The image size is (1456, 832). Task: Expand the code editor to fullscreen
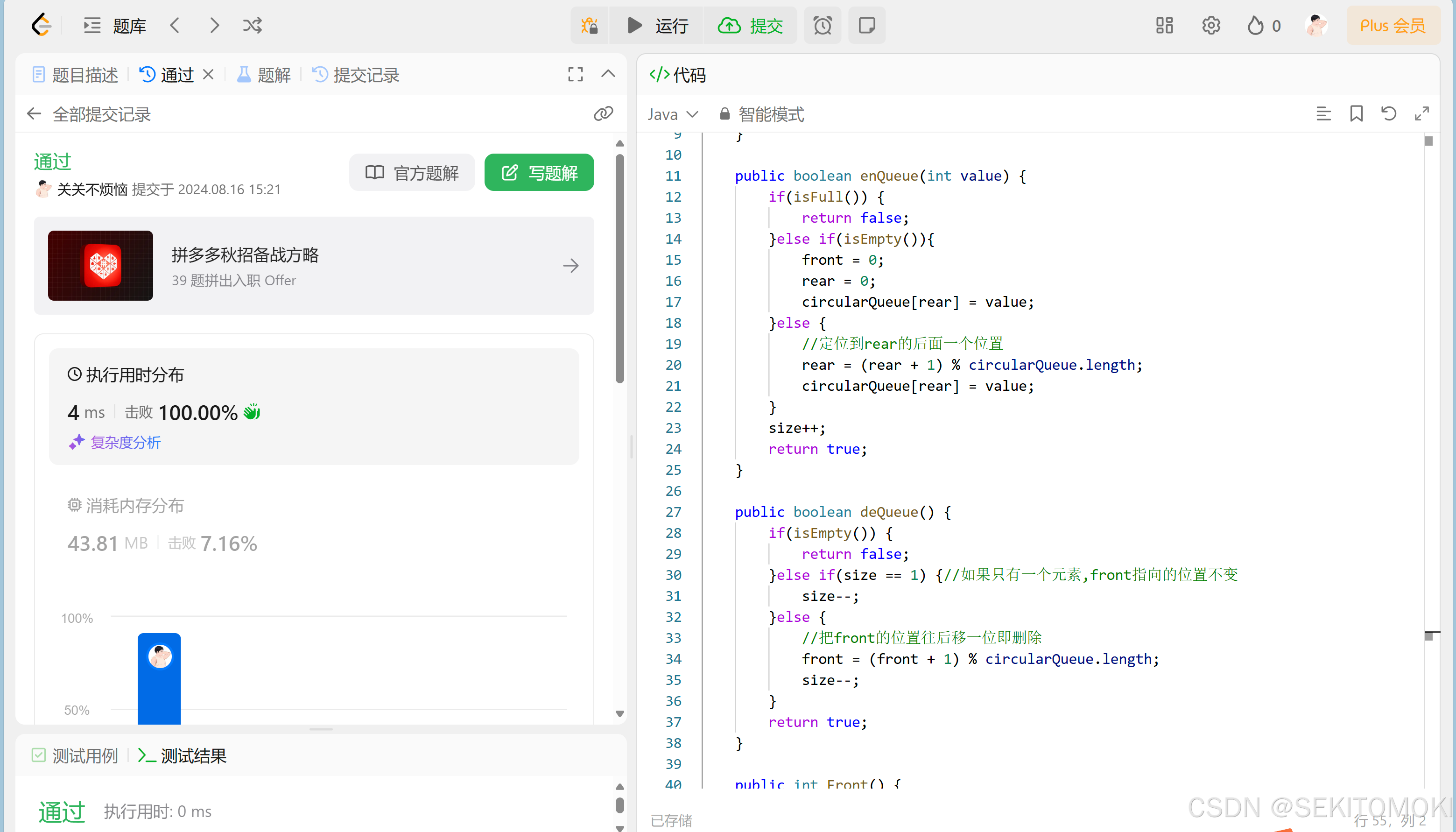coord(1422,114)
